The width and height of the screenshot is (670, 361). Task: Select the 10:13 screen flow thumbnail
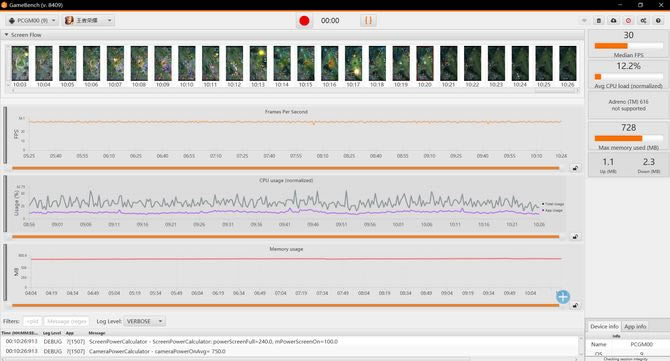pyautogui.click(x=258, y=64)
